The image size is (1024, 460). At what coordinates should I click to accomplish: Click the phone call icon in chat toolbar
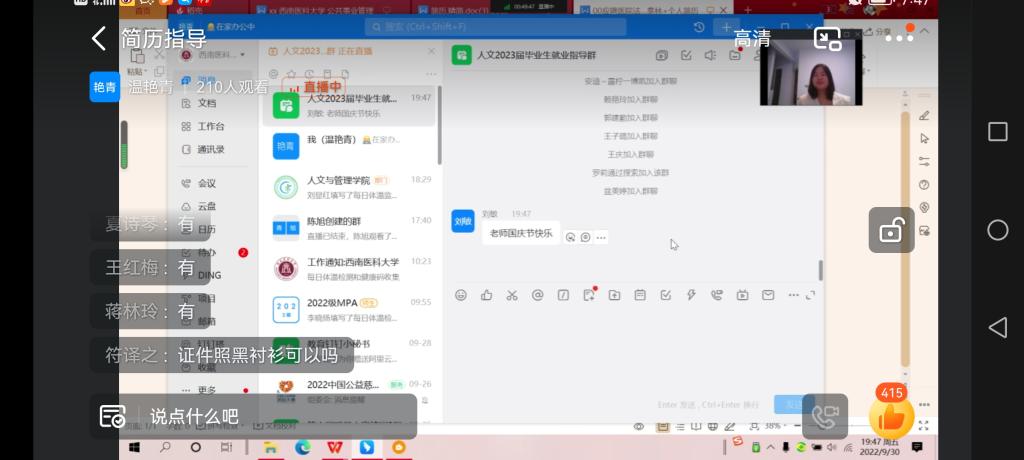click(x=716, y=295)
